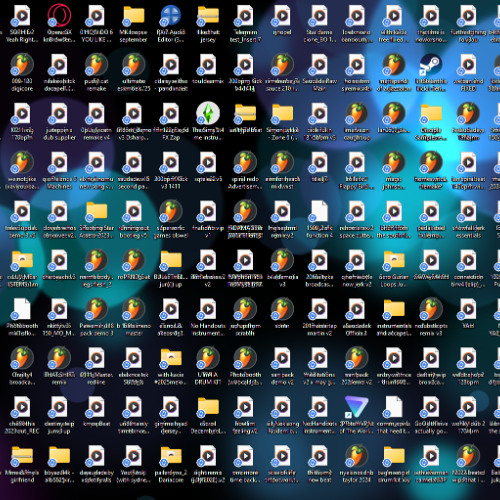Open the 'Floating Star Assets-2023' folder
Image resolution: width=500 pixels, height=500 pixels.
click(96, 211)
